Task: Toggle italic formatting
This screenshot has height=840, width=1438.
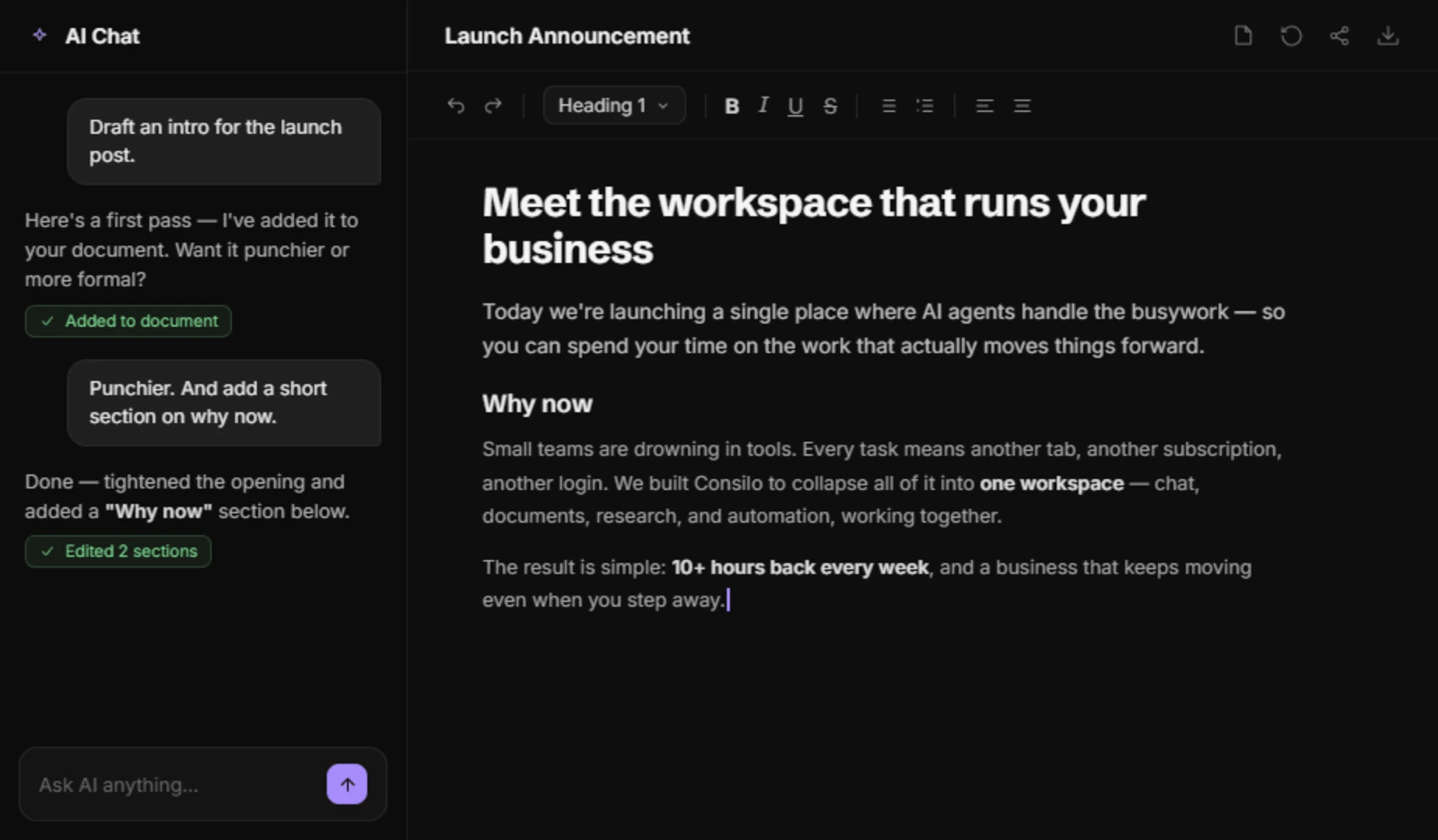Action: (x=763, y=105)
